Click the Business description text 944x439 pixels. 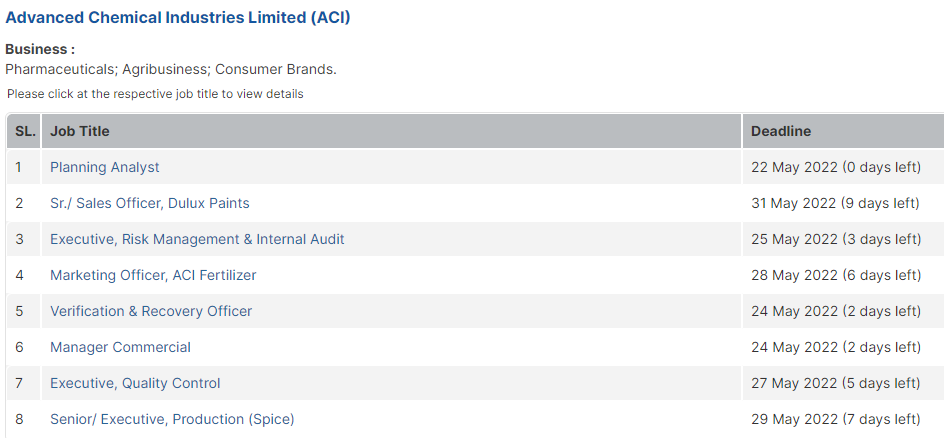click(171, 69)
